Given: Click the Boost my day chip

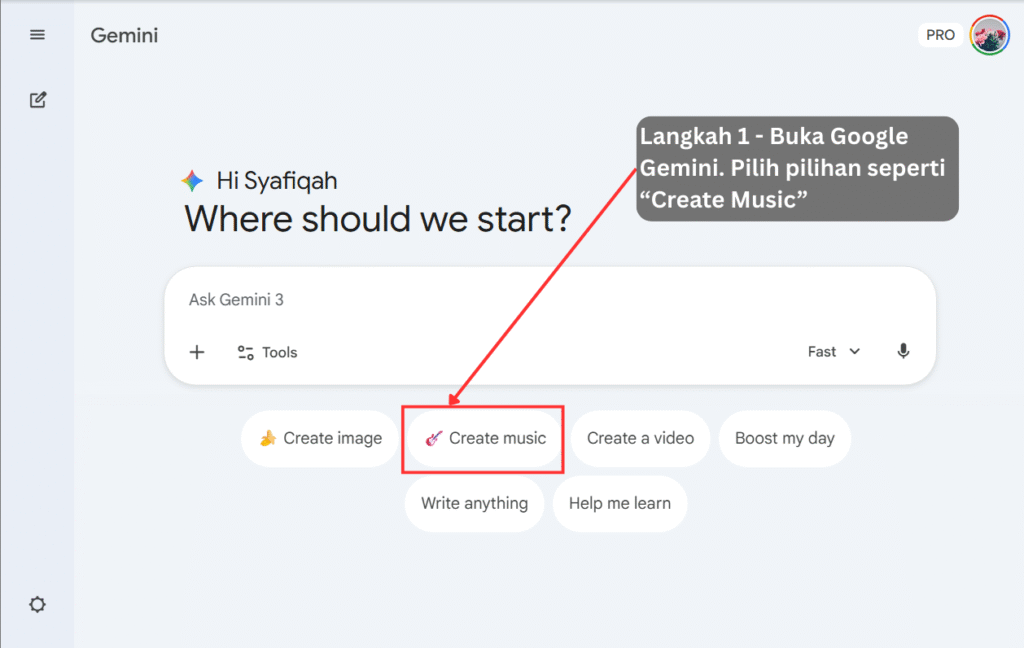Looking at the screenshot, I should (784, 438).
